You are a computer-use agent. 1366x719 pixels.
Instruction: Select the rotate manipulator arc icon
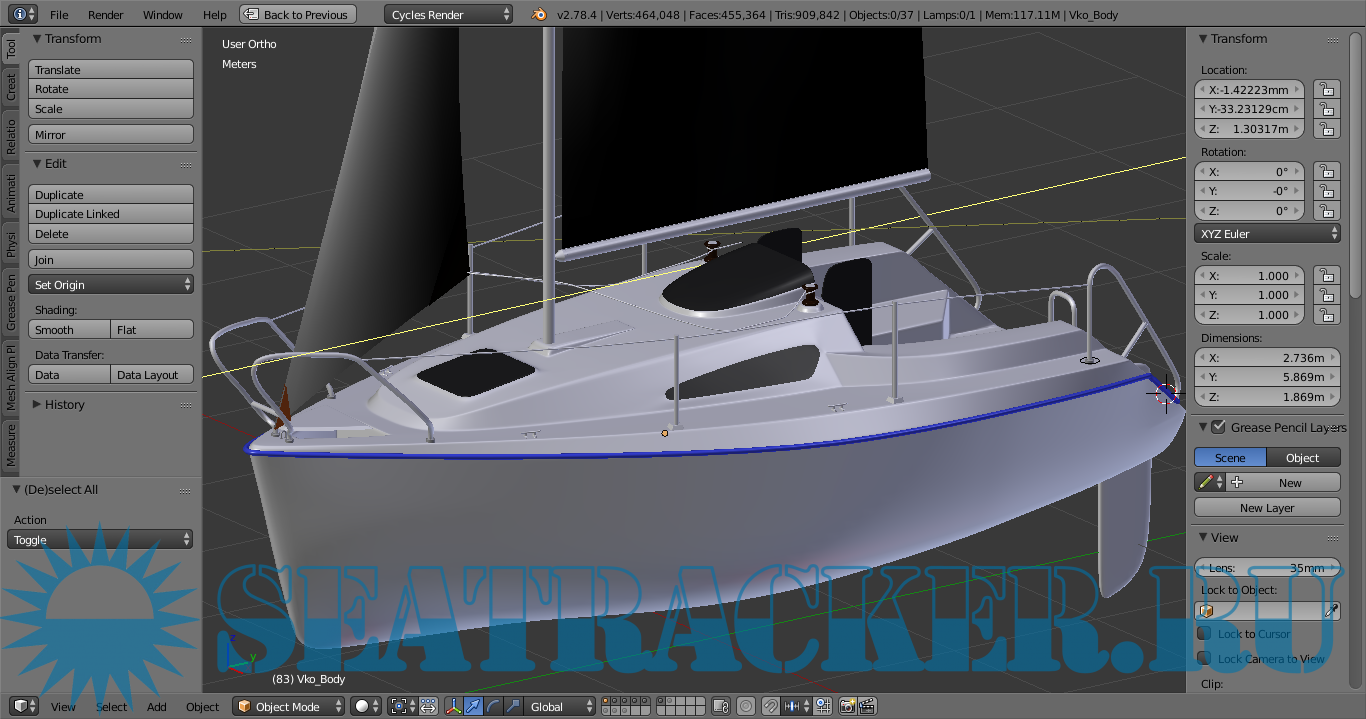coord(493,707)
